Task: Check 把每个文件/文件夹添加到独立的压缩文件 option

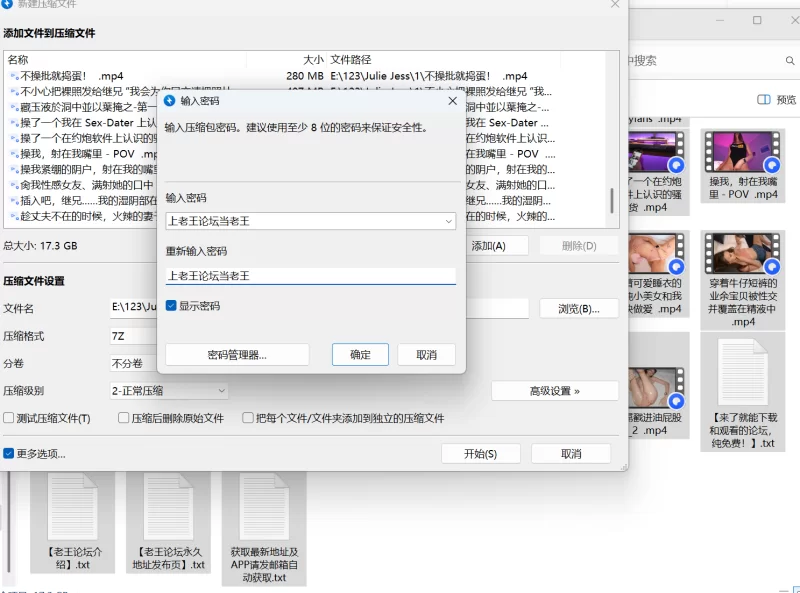Action: (x=247, y=418)
